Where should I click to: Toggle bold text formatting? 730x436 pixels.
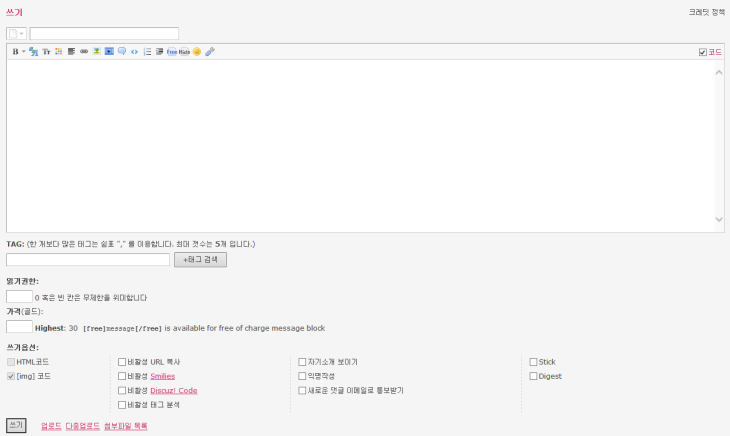(15, 52)
